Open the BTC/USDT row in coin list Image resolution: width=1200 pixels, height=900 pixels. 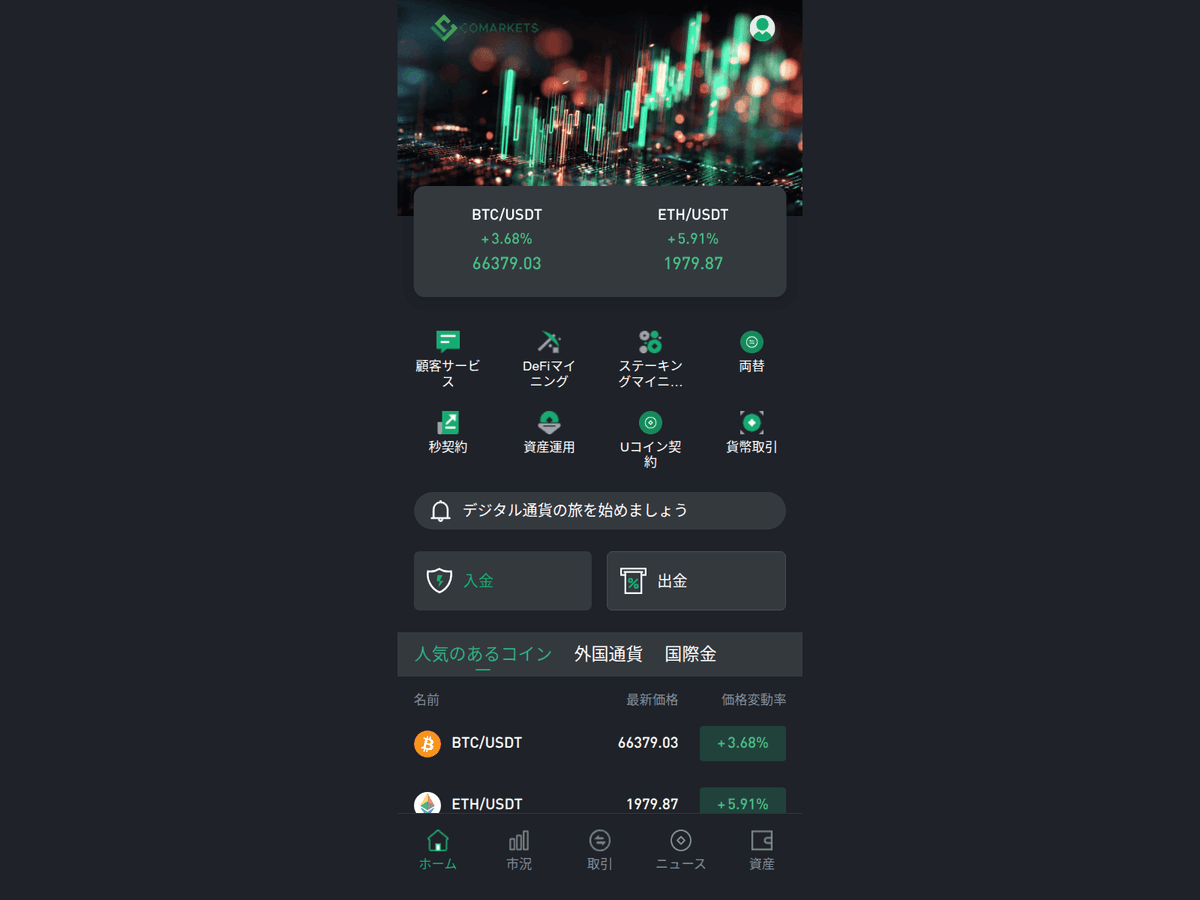[600, 743]
